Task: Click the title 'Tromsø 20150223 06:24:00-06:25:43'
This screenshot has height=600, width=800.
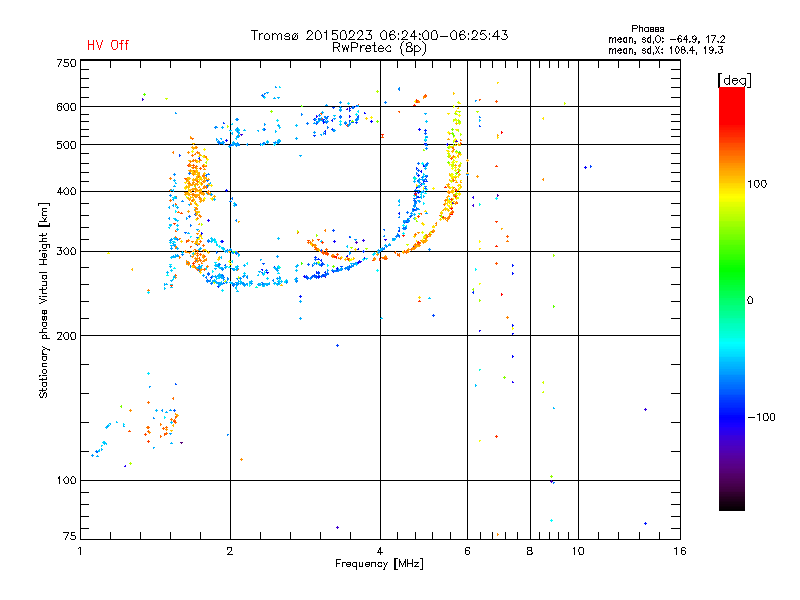Action: pyautogui.click(x=380, y=35)
